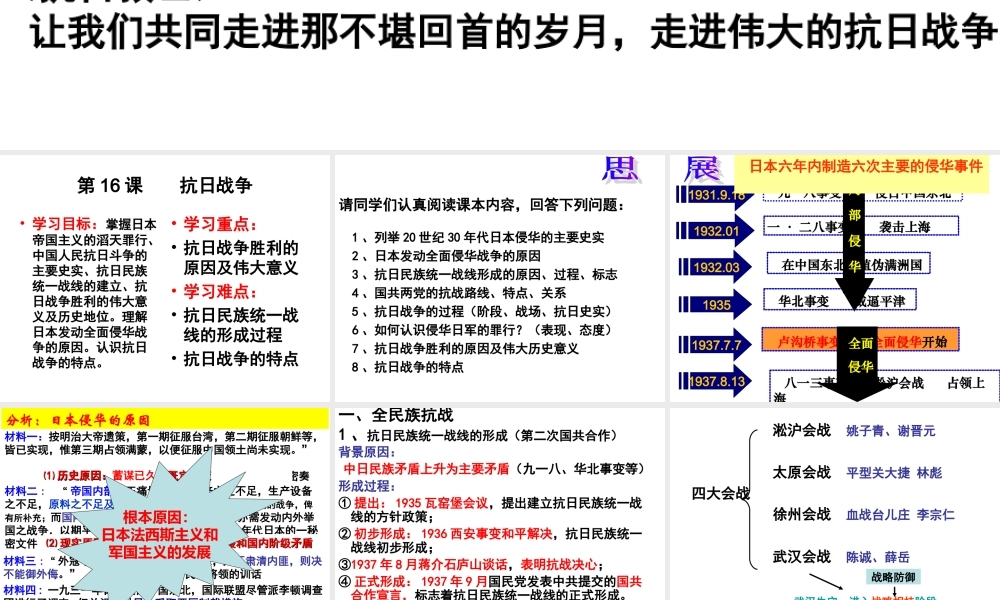Select the 徐州会战 label
The width and height of the screenshot is (1000, 600).
(801, 515)
